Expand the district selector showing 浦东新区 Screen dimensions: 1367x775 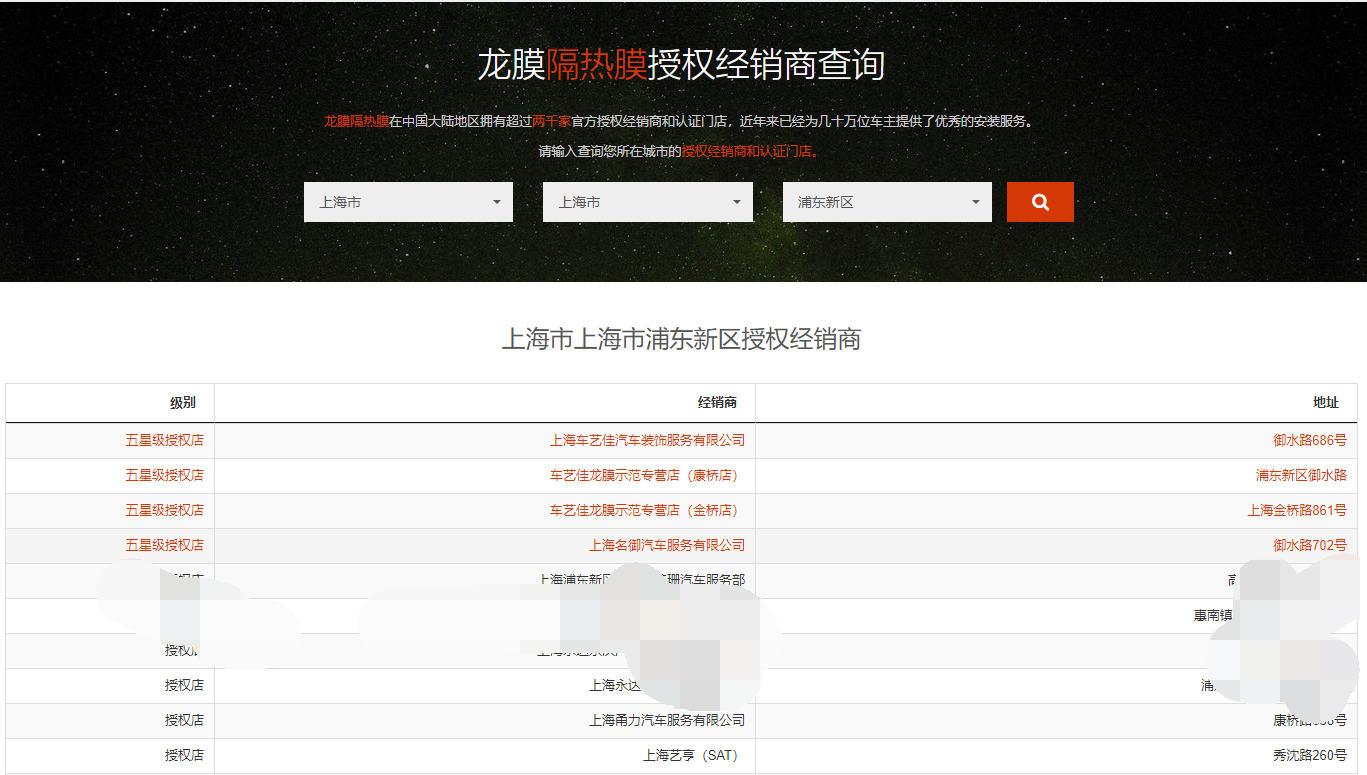point(886,201)
